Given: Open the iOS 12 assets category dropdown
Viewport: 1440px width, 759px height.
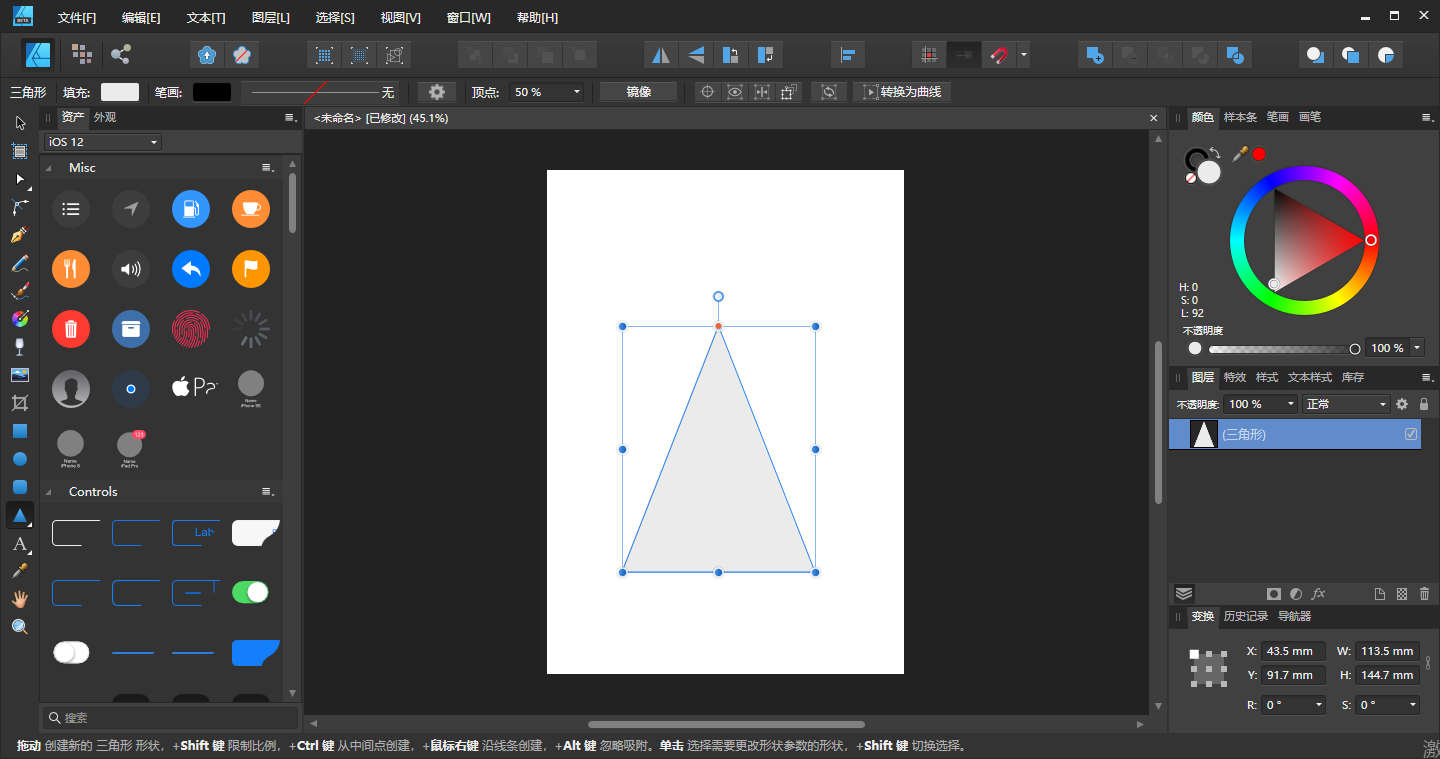Looking at the screenshot, I should click(102, 142).
